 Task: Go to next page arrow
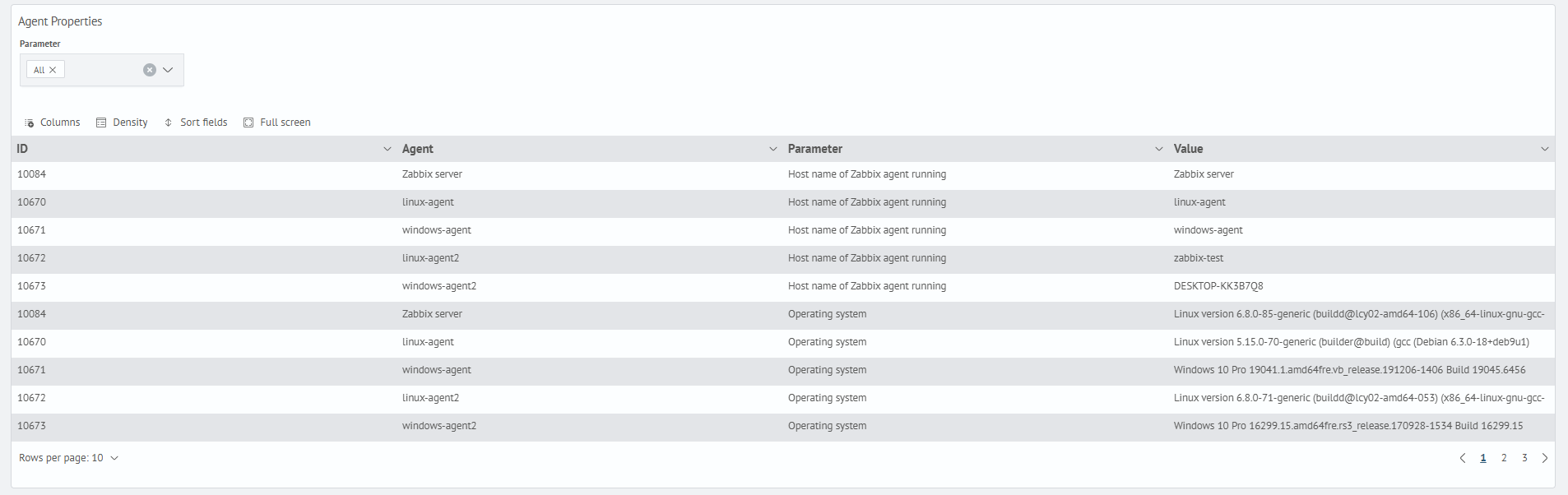tap(1544, 458)
